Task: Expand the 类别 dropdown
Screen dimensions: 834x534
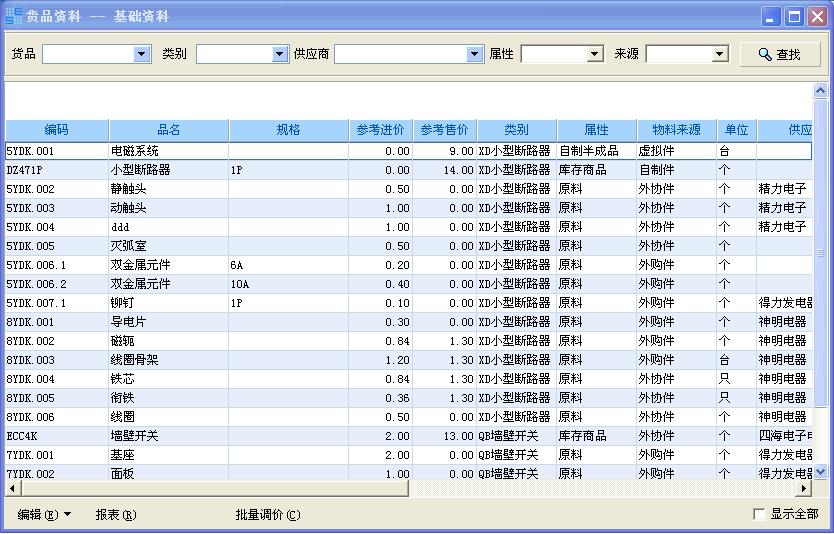Action: 279,54
